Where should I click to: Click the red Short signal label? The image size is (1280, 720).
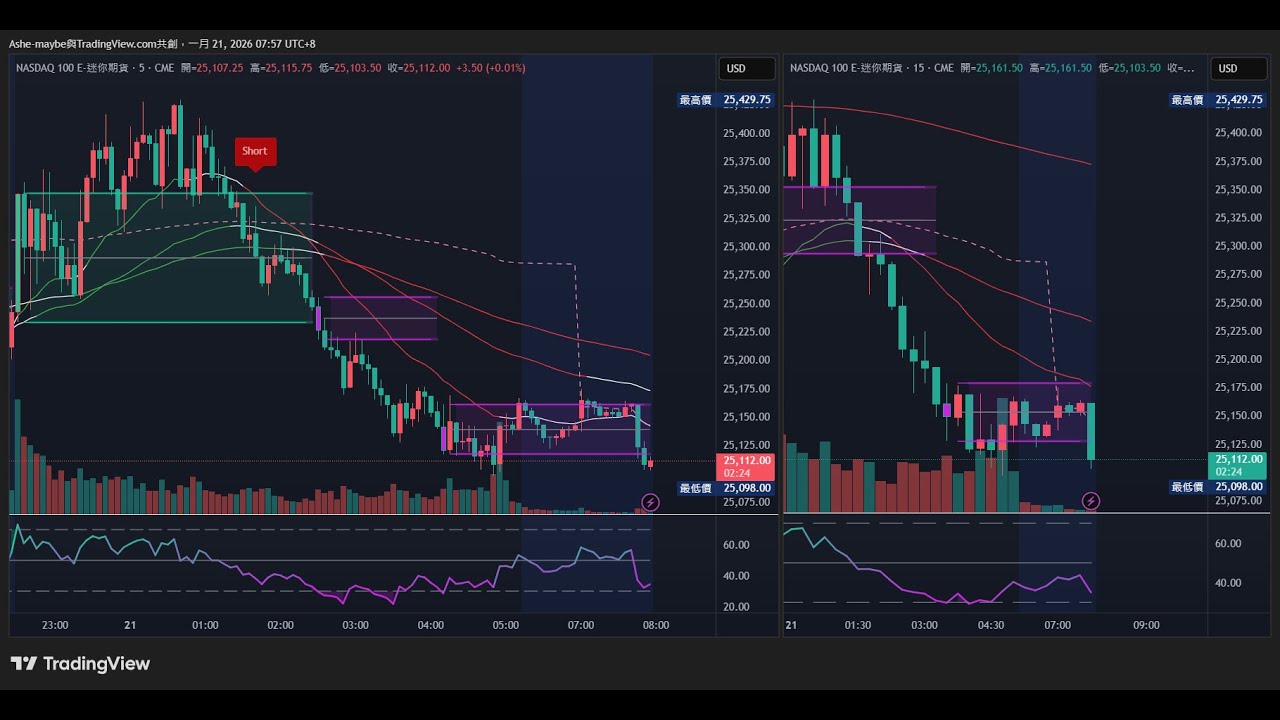point(255,152)
